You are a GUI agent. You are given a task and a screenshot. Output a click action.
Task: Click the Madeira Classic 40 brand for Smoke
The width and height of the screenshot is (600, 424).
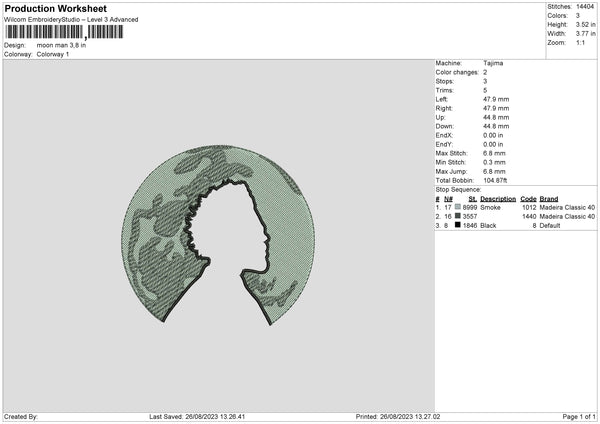[568, 207]
